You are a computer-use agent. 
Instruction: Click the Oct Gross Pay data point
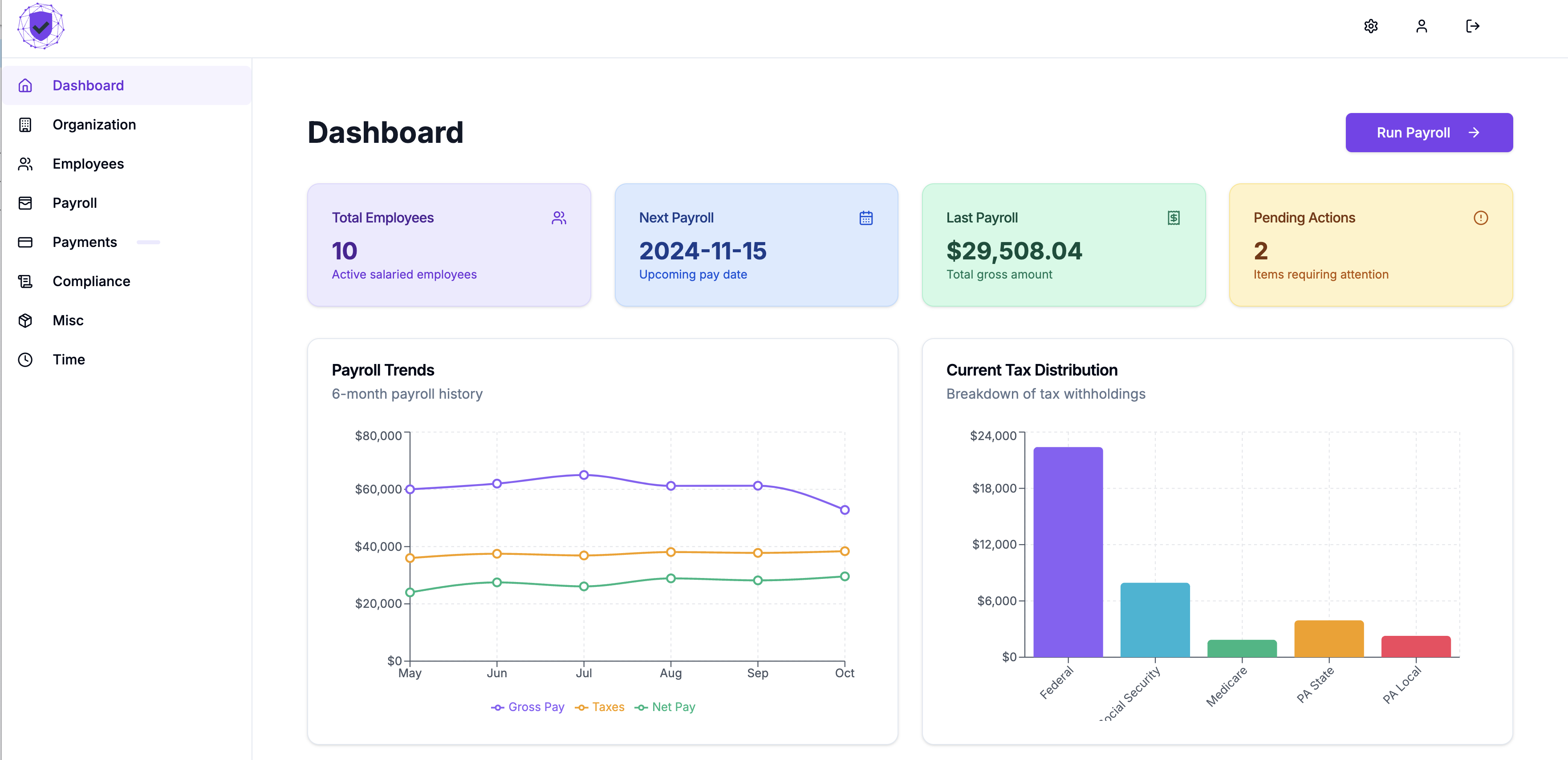click(x=844, y=510)
